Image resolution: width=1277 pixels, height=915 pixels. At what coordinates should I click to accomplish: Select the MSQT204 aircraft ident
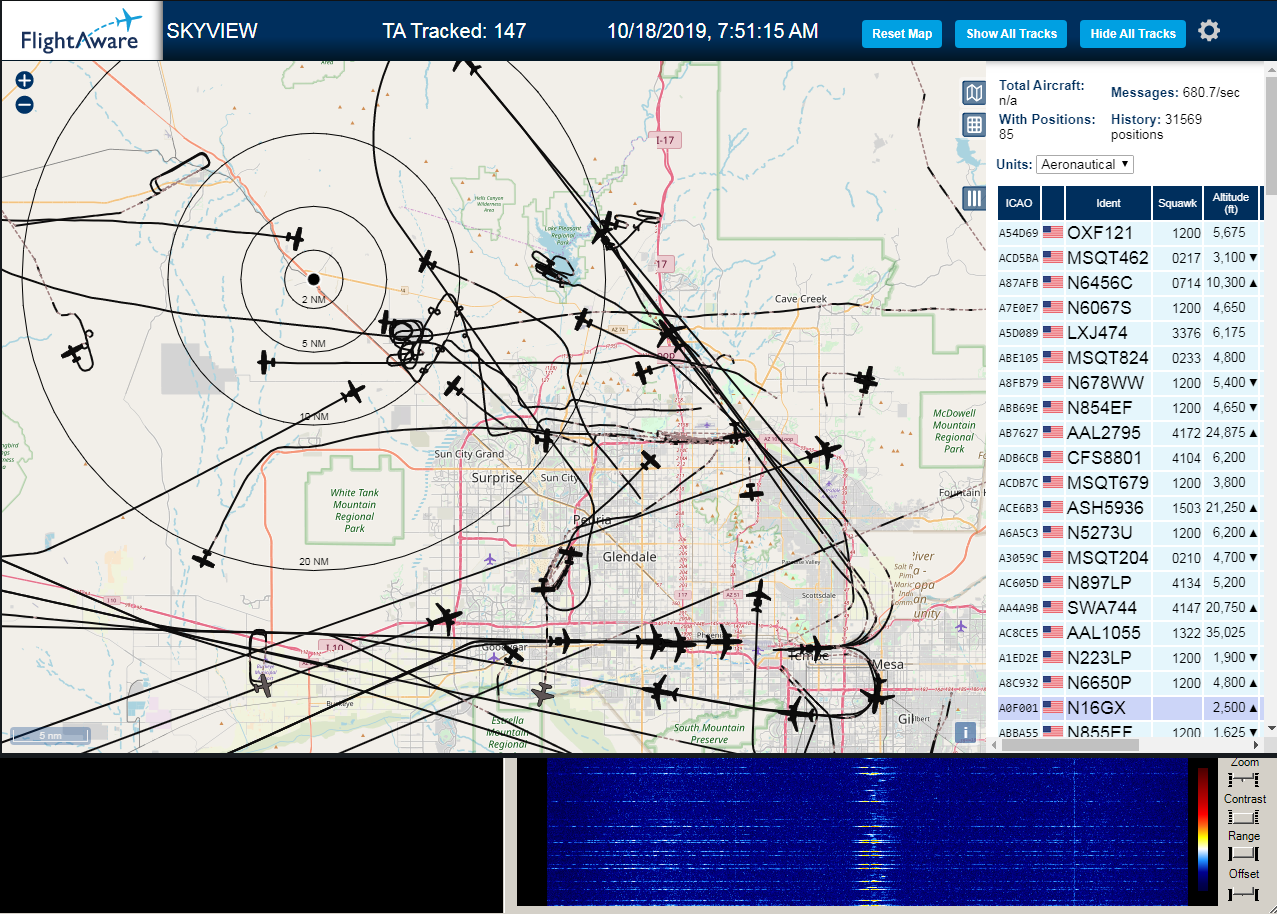pos(1108,557)
